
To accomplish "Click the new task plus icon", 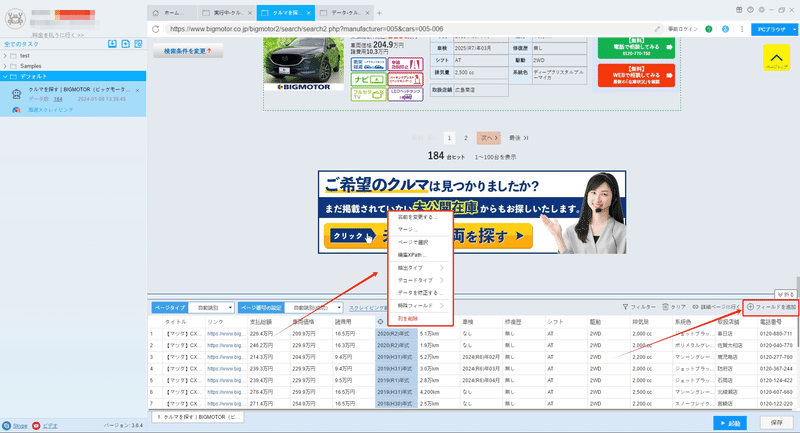I will click(x=126, y=44).
